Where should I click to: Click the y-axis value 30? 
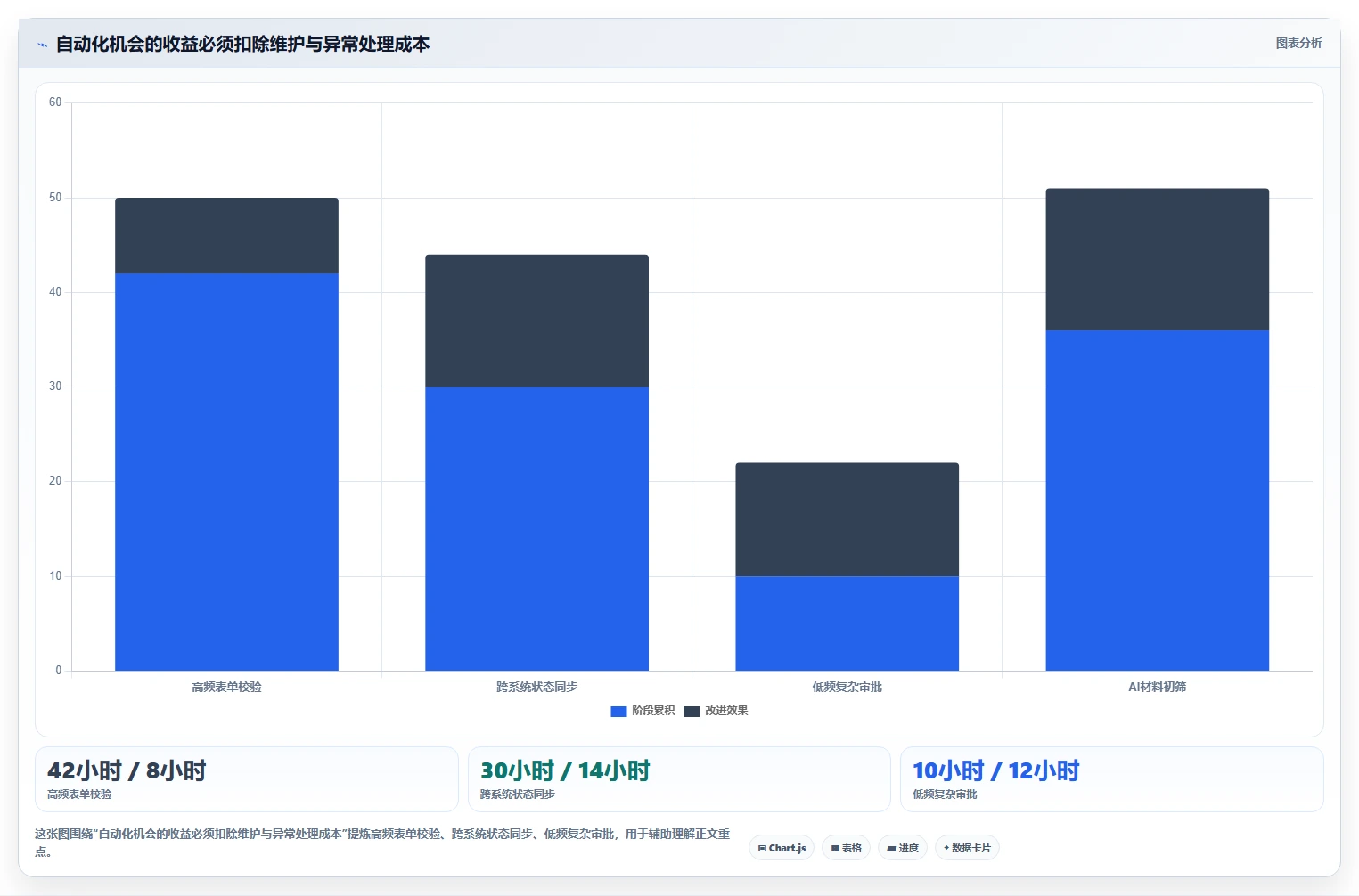(55, 387)
